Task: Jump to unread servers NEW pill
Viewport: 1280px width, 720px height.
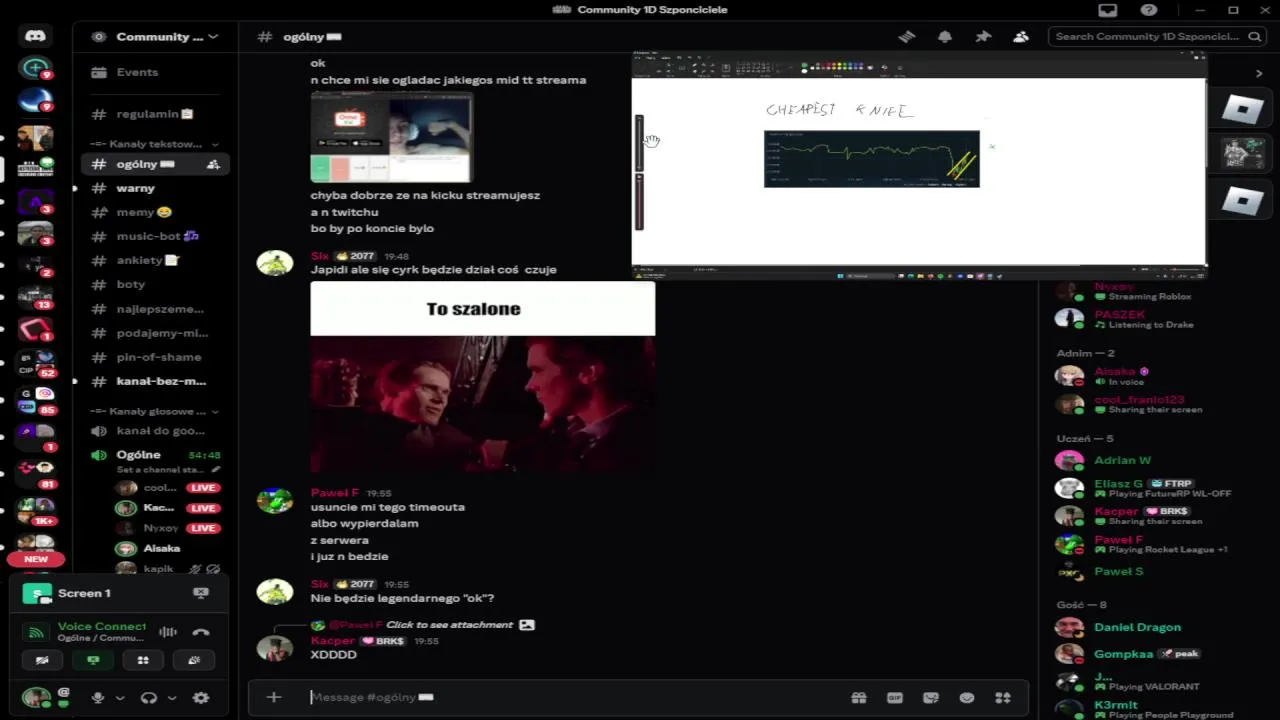Action: 36,559
